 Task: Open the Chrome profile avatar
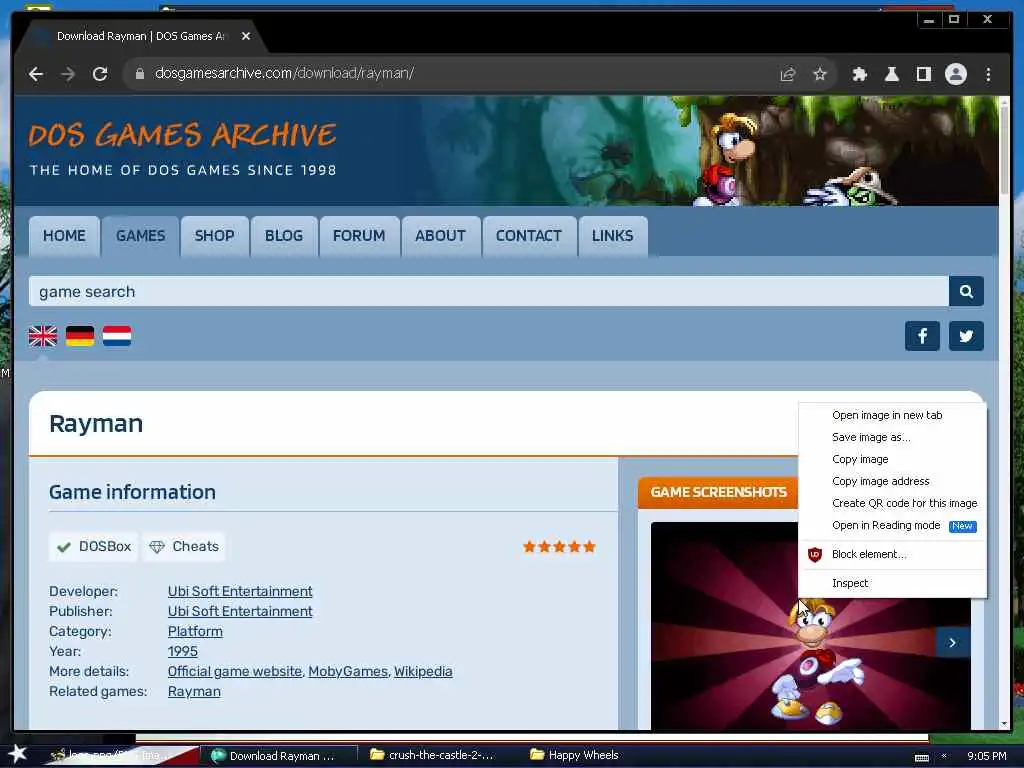tap(955, 74)
